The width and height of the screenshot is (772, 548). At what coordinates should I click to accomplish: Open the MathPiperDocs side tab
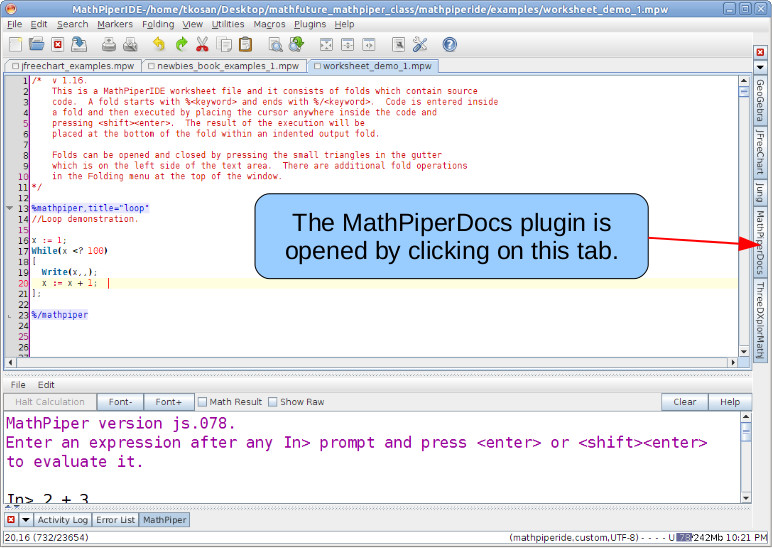tap(760, 243)
